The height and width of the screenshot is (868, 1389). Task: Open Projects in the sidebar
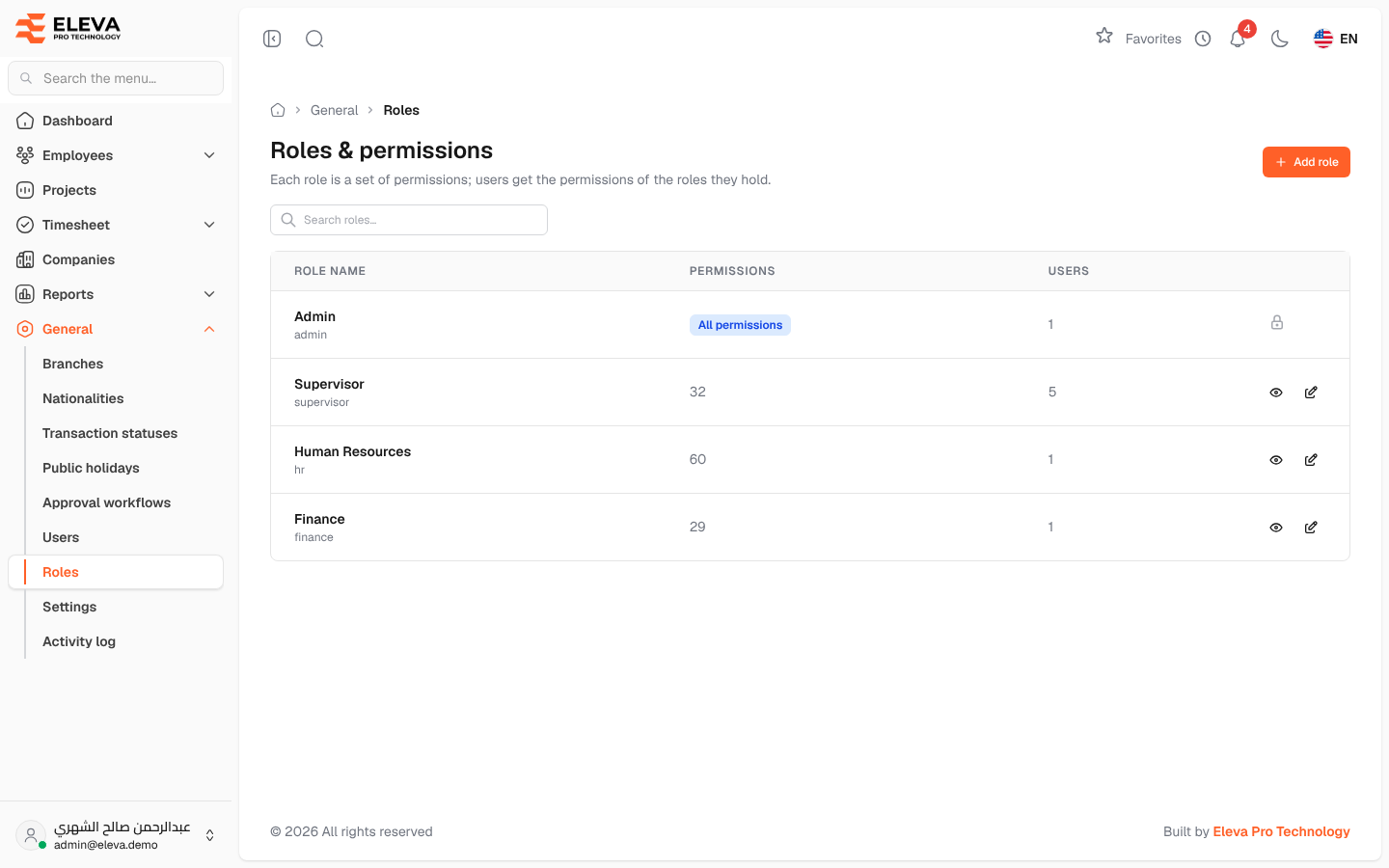116,190
